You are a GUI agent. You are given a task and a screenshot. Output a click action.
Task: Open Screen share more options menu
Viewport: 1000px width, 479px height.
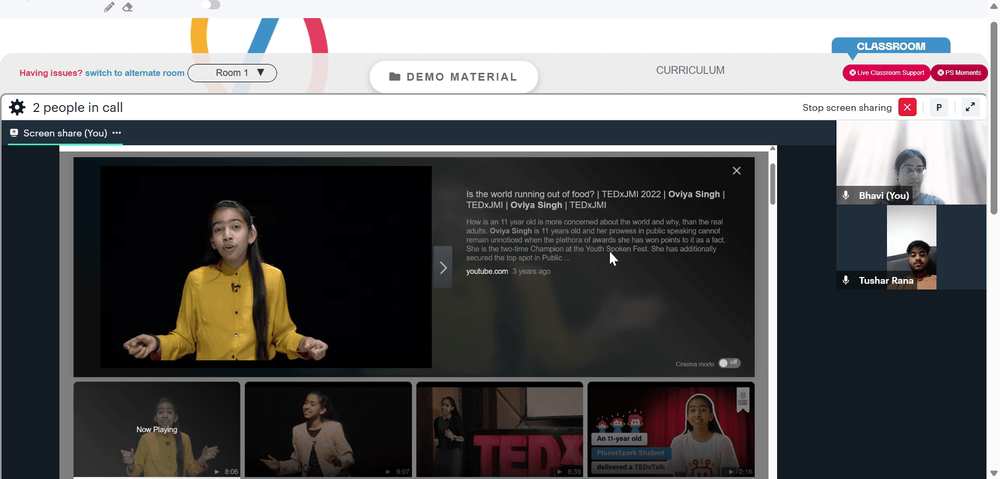117,133
